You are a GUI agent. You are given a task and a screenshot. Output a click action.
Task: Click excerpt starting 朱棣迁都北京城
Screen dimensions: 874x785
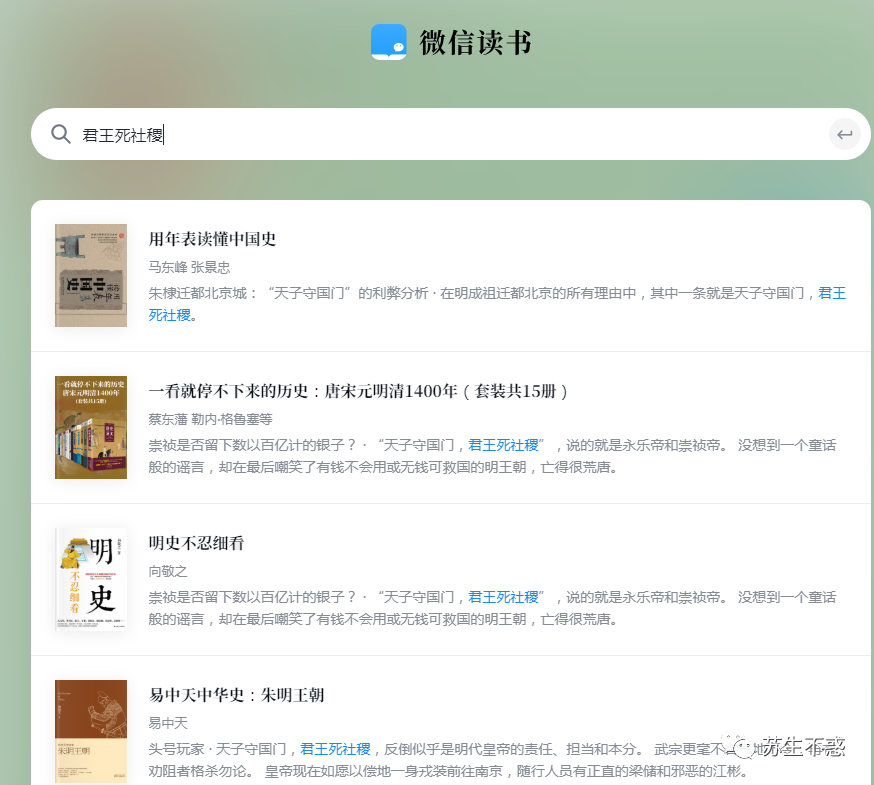click(x=497, y=304)
